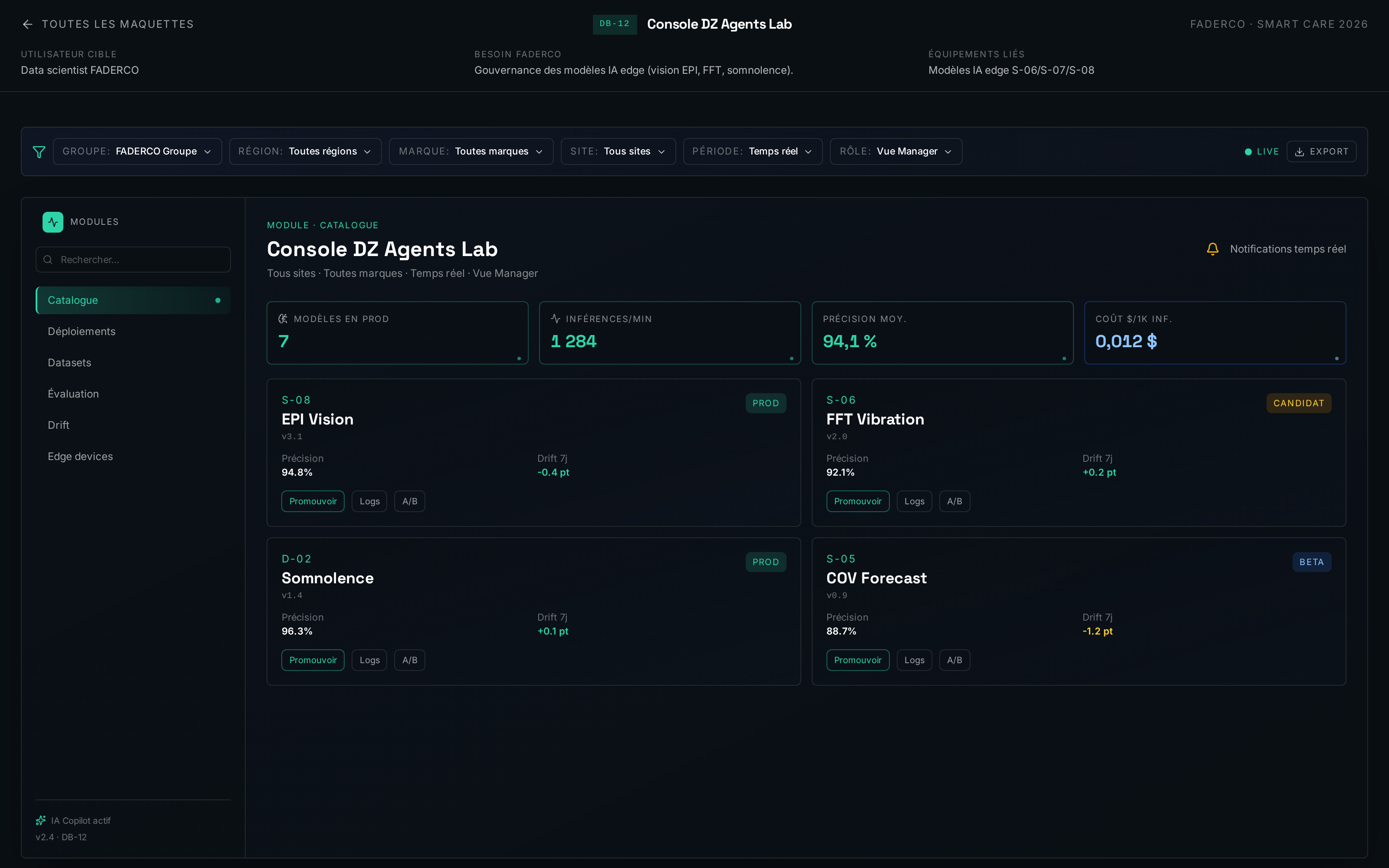Select Catalogue in the modules sidebar
Viewport: 1389px width, 868px height.
point(133,300)
